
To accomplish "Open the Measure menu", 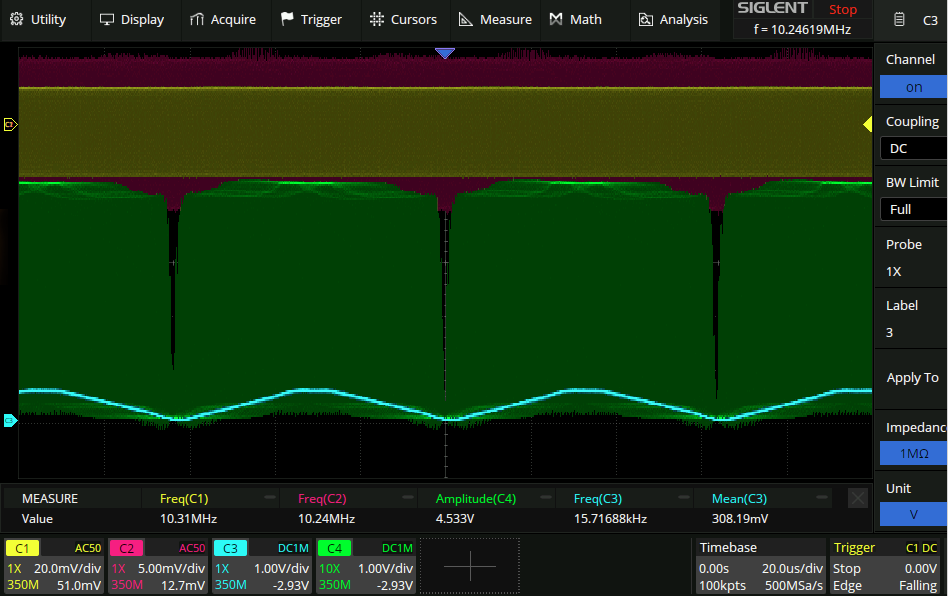I will (x=495, y=19).
